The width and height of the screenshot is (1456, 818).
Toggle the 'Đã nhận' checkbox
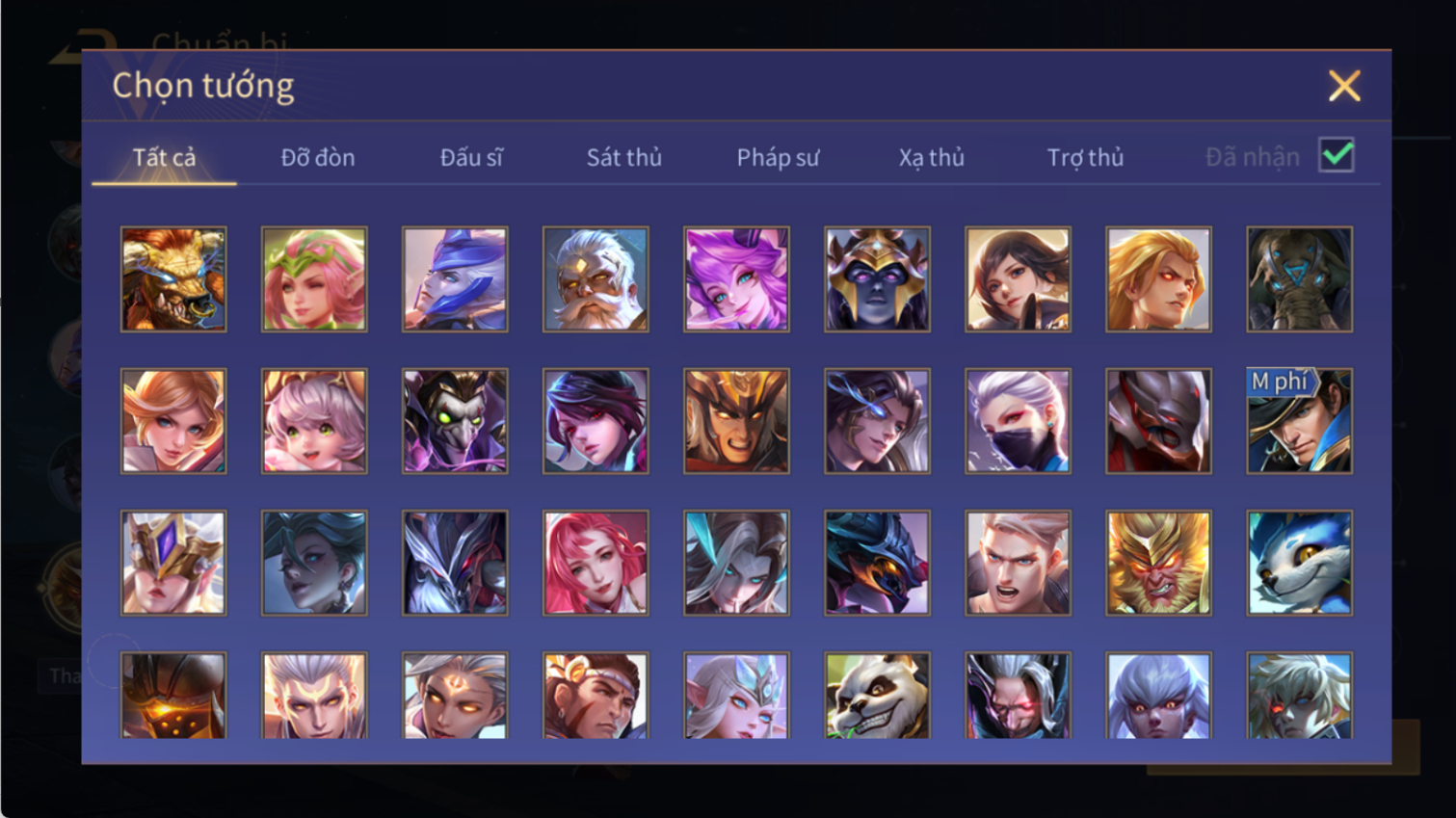[1337, 155]
